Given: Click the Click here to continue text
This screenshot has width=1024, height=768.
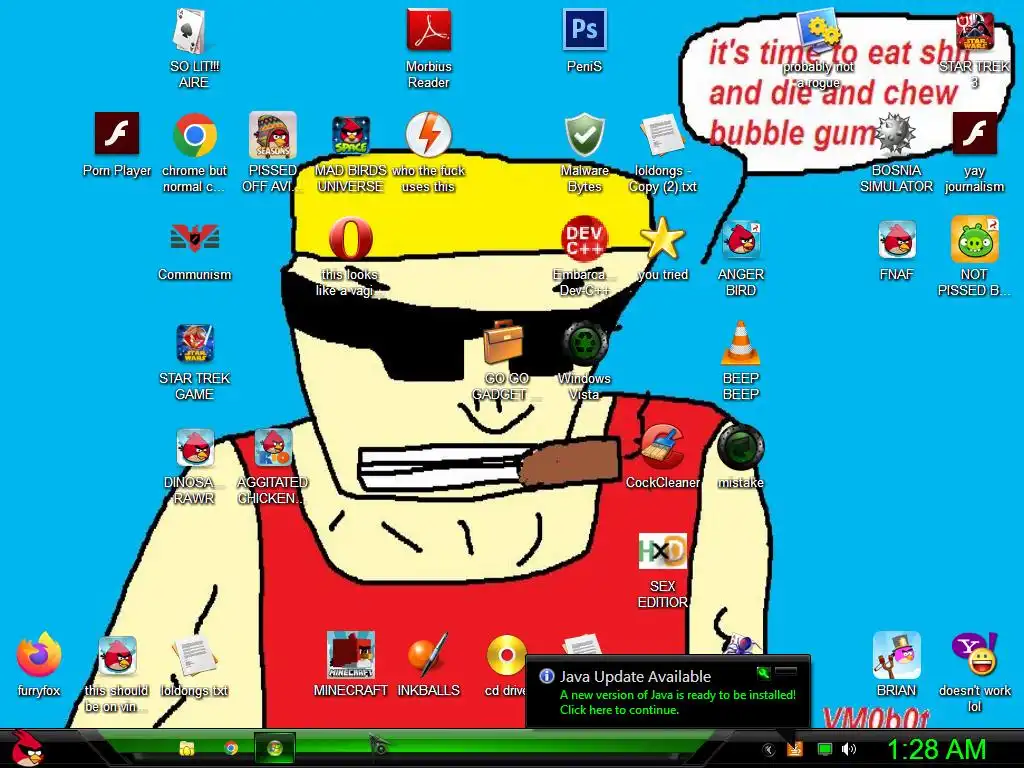Looking at the screenshot, I should pos(619,710).
